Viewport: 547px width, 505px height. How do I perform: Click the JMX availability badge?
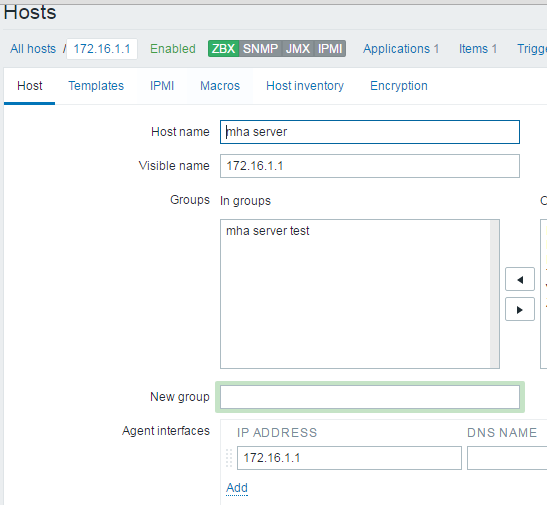298,48
